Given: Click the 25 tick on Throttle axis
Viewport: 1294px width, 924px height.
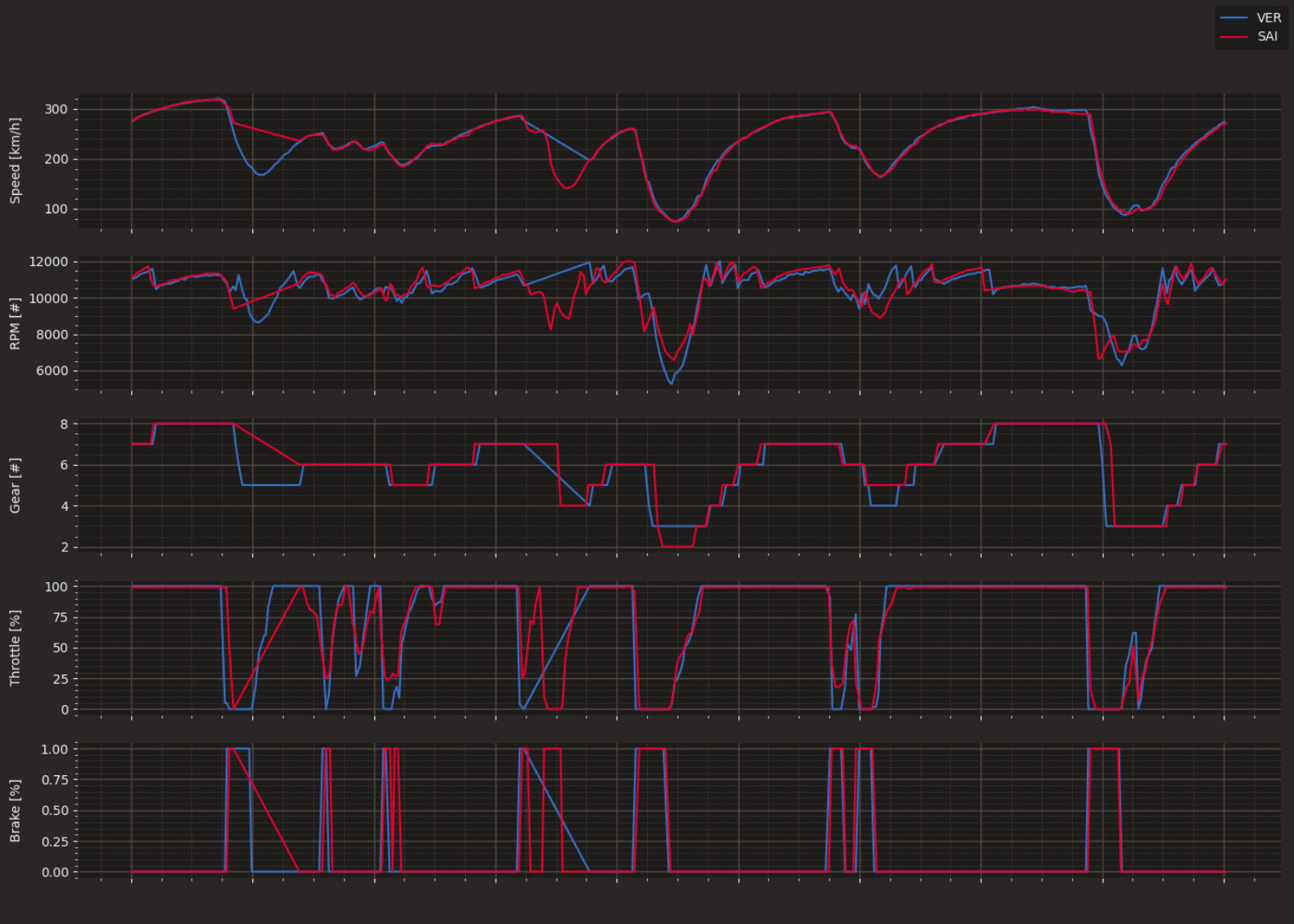Looking at the screenshot, I should point(60,679).
